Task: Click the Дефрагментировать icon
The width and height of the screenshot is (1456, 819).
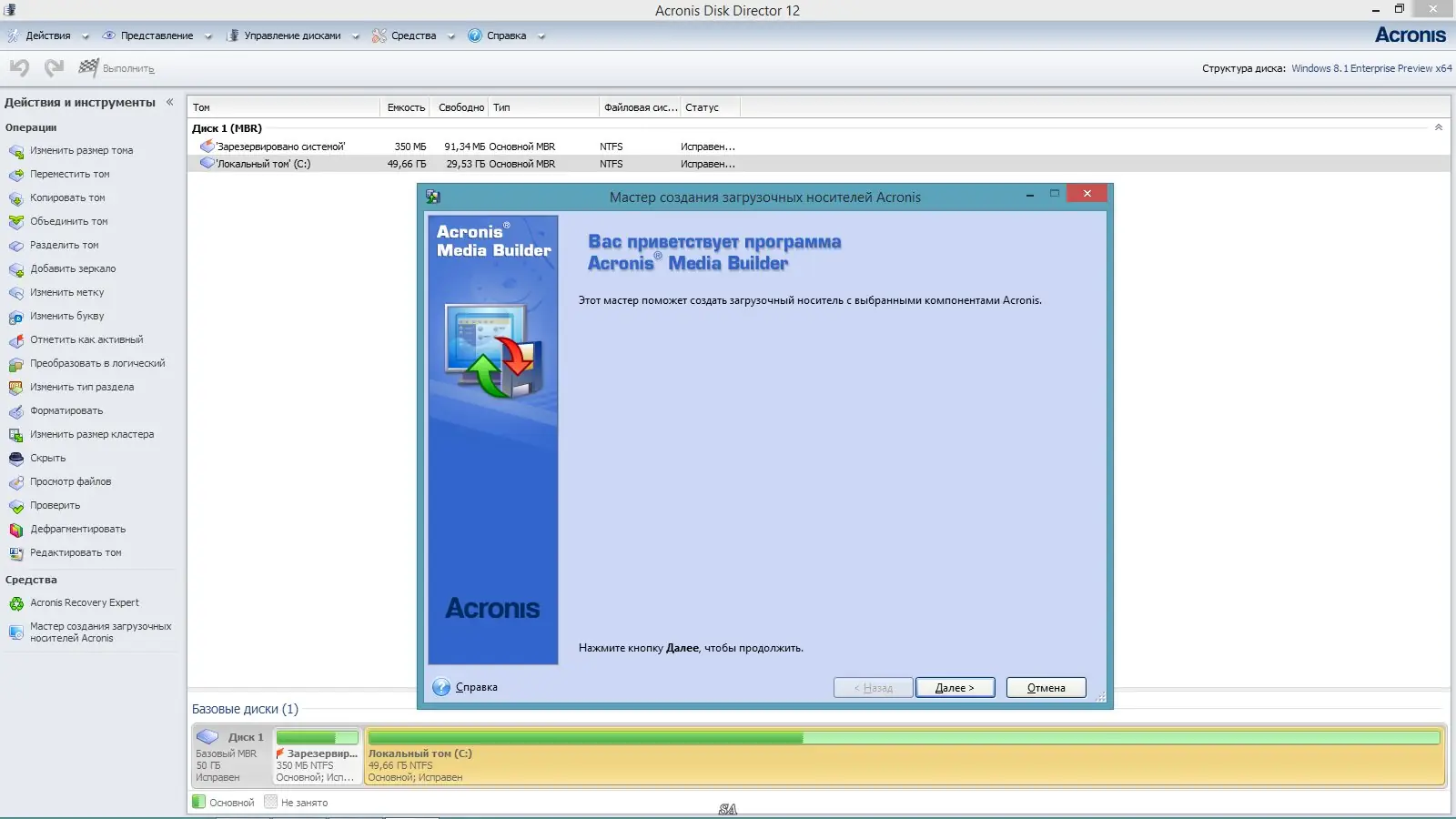Action: (16, 530)
